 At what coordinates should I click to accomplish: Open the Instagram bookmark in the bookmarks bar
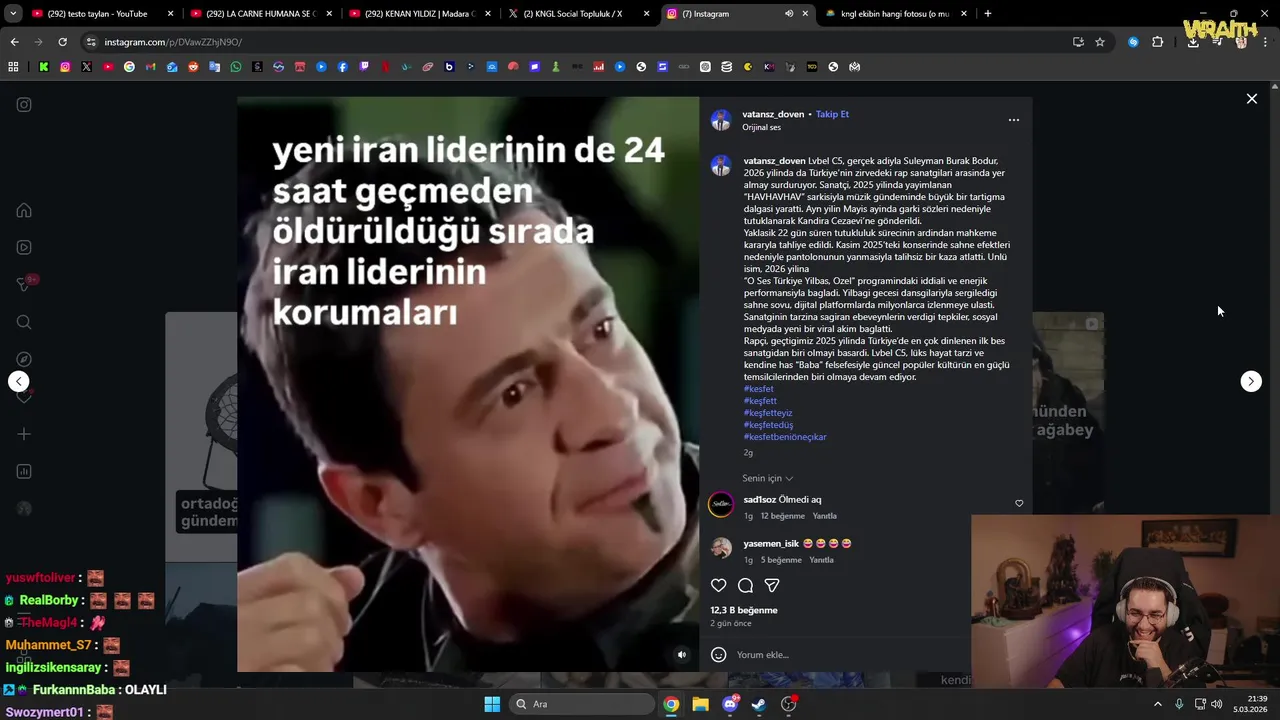click(x=65, y=67)
